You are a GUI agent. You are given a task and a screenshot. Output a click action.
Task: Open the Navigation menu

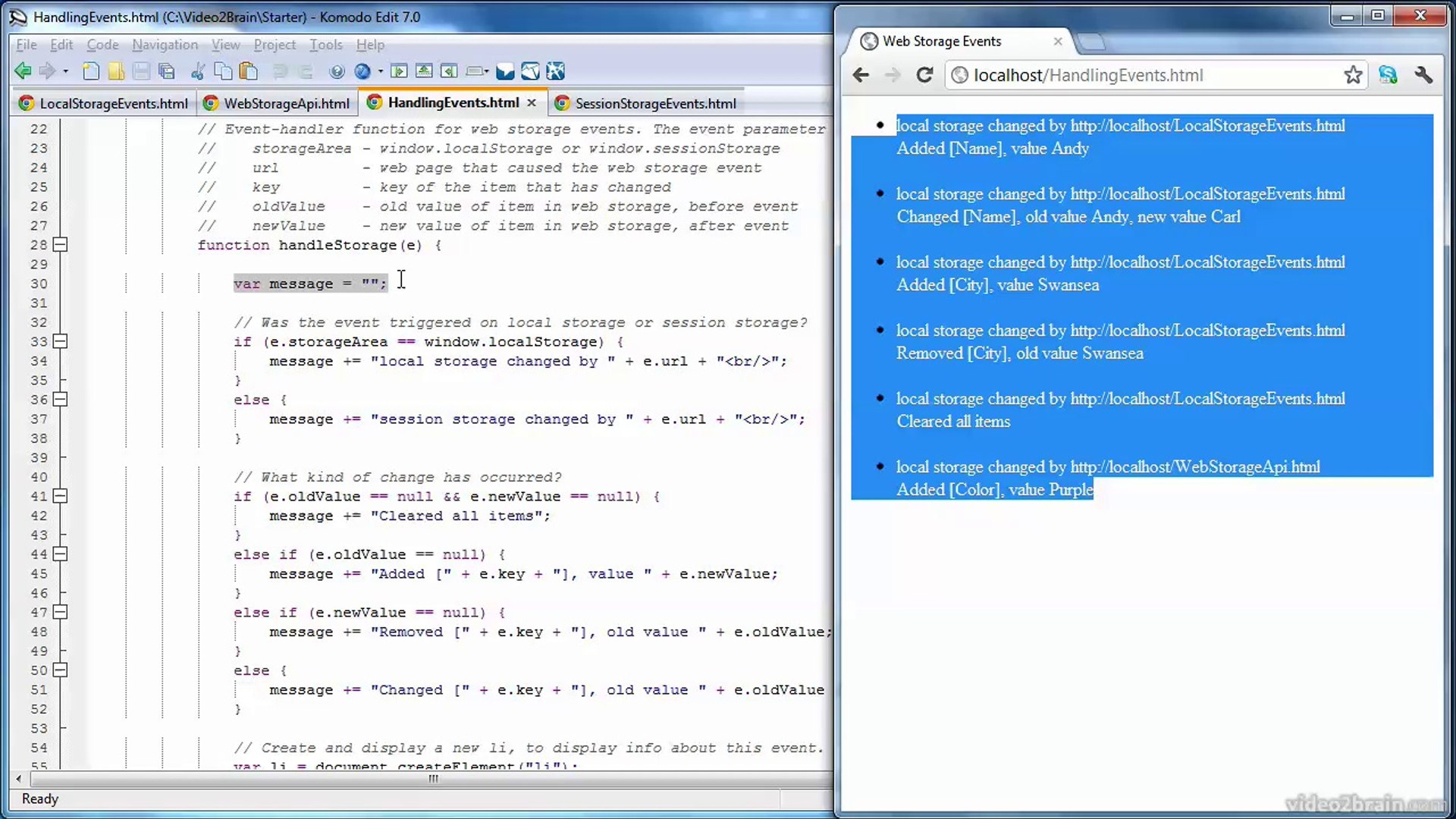(165, 45)
